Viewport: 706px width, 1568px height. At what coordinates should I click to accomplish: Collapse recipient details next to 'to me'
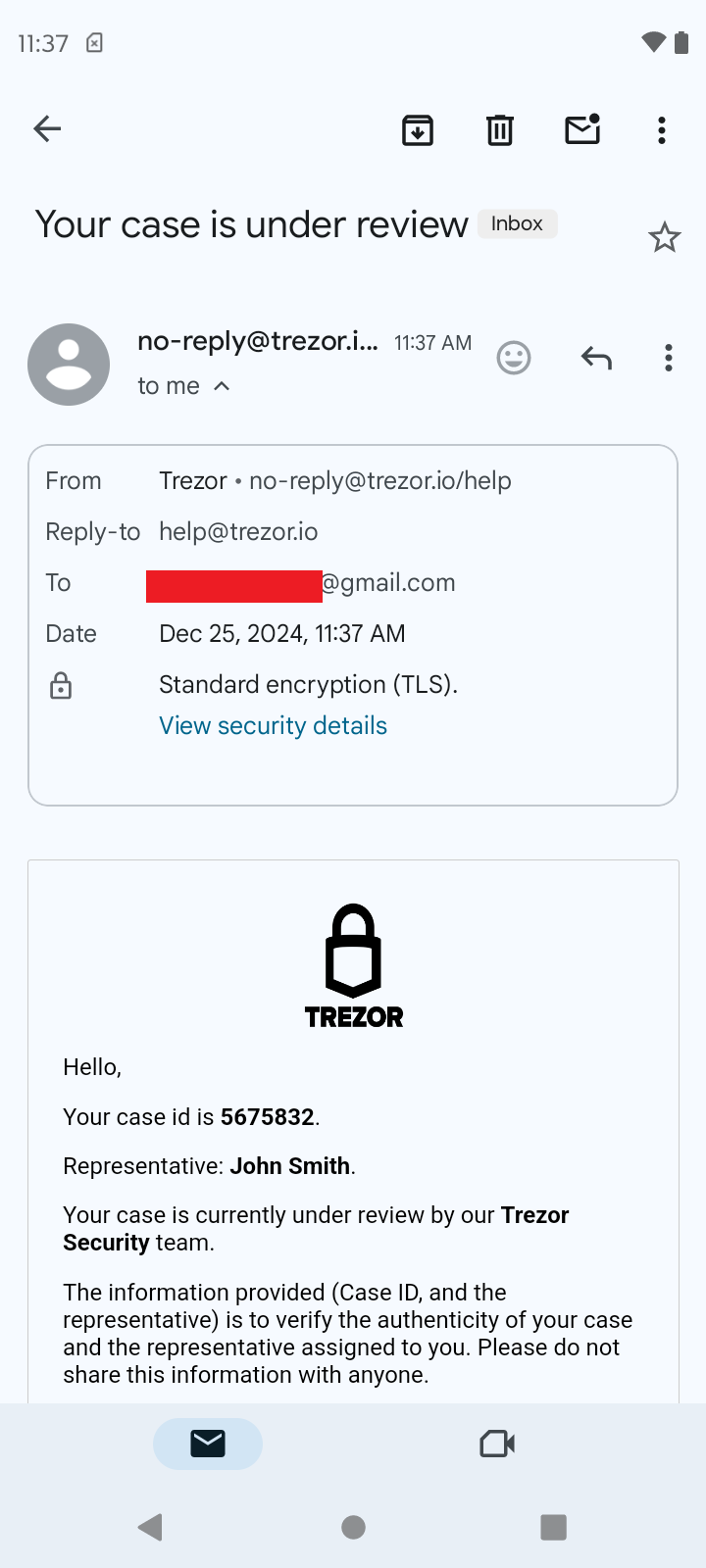(x=222, y=386)
